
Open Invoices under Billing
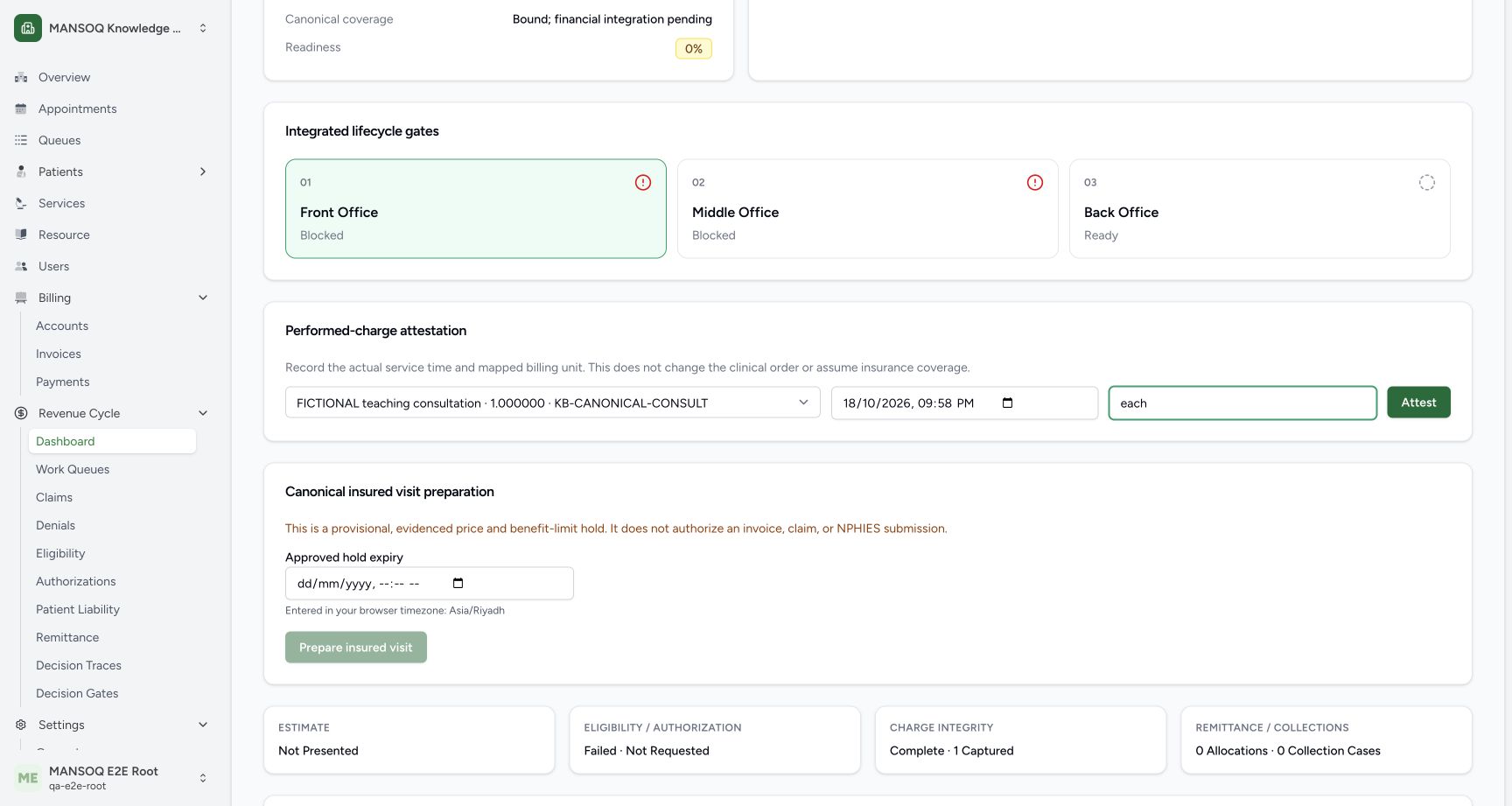[59, 354]
